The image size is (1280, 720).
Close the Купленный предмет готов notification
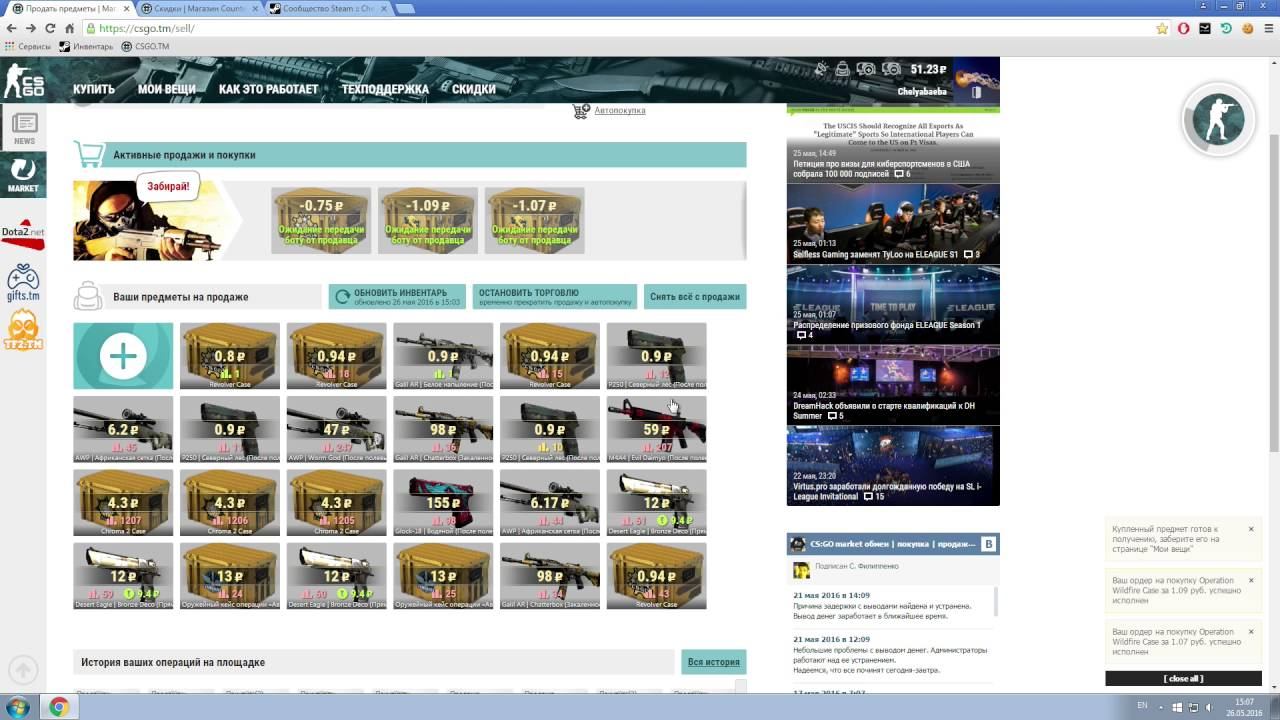point(1250,529)
